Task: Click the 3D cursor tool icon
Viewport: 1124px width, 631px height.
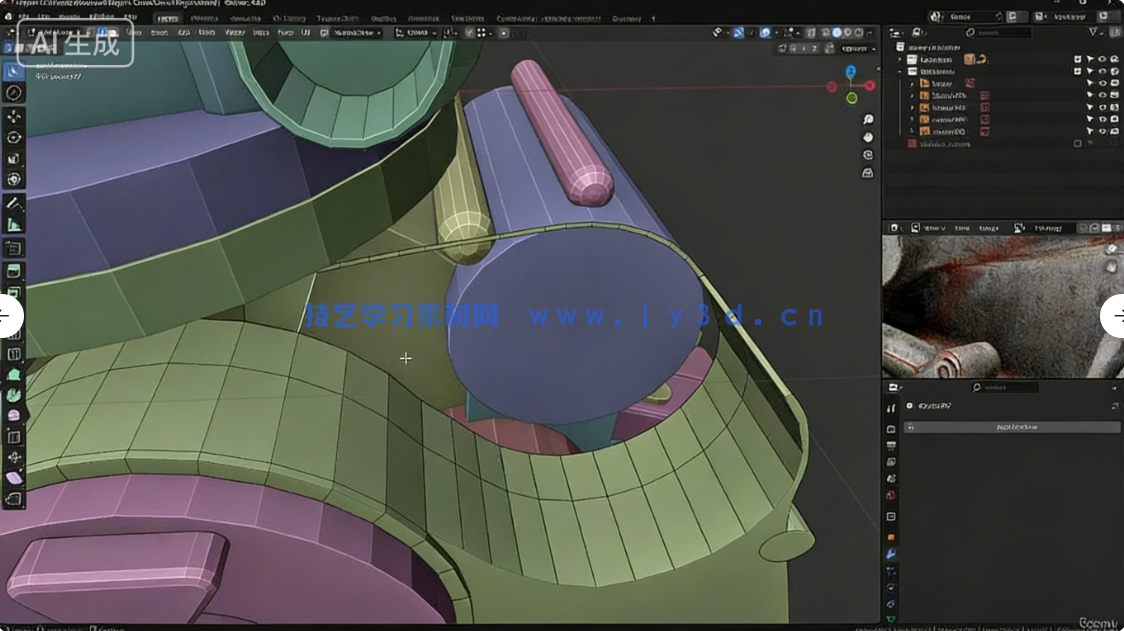Action: pos(14,91)
